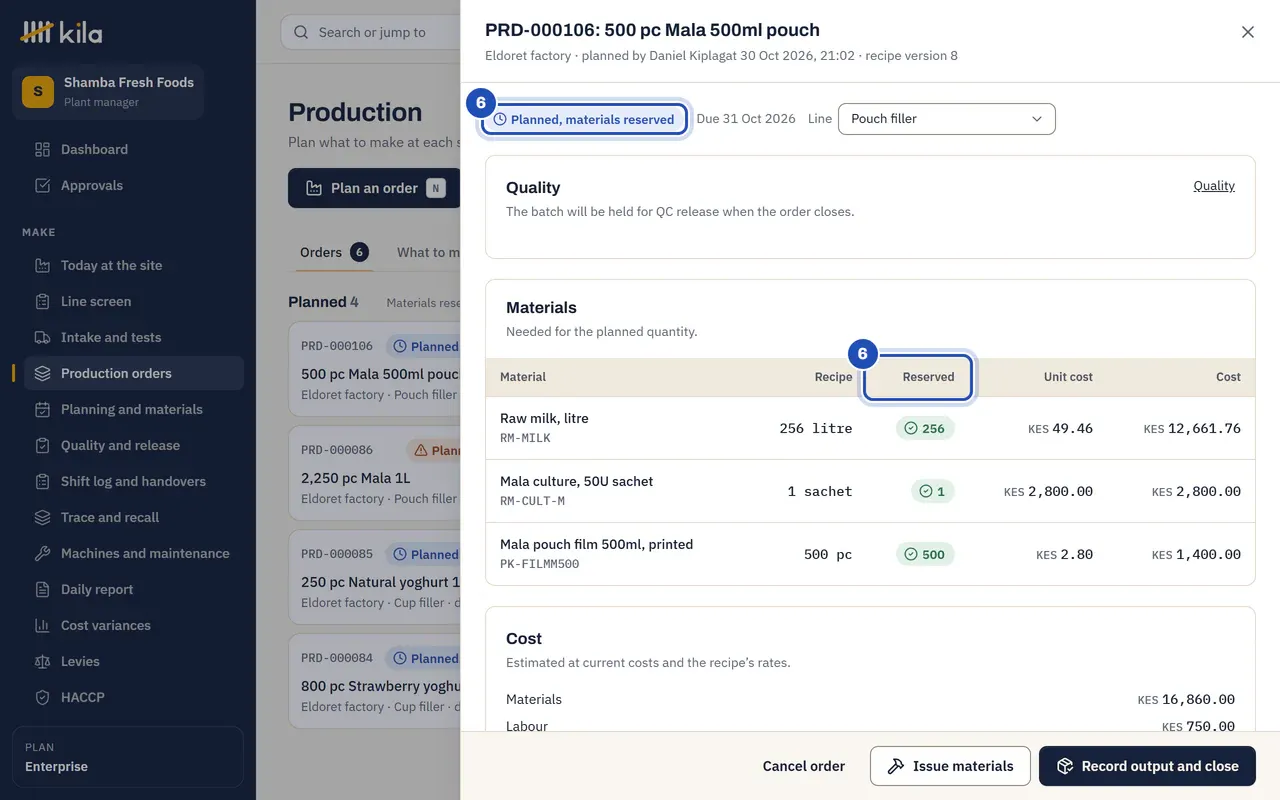Image resolution: width=1280 pixels, height=800 pixels.
Task: Click the Raw milk reserved 256 badge
Action: (925, 428)
